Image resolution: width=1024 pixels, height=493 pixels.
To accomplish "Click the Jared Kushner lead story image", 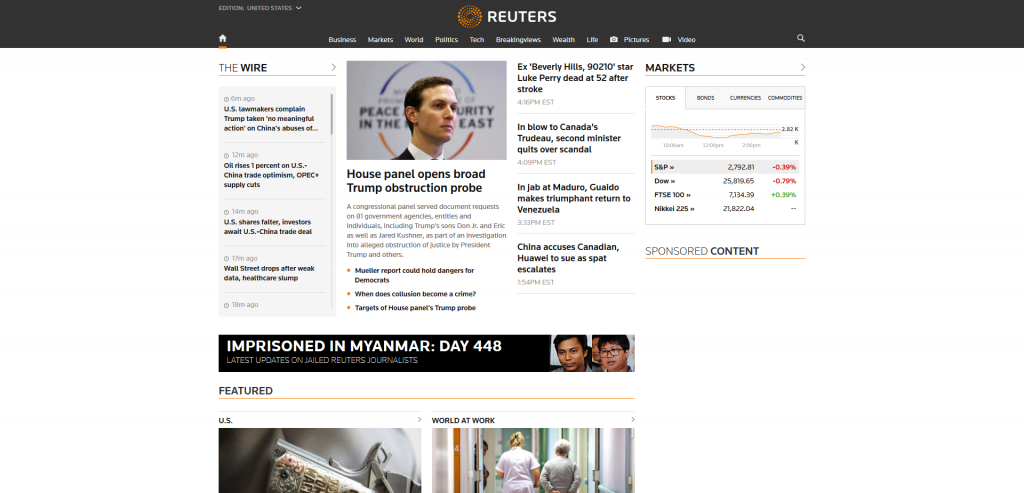I will (426, 110).
